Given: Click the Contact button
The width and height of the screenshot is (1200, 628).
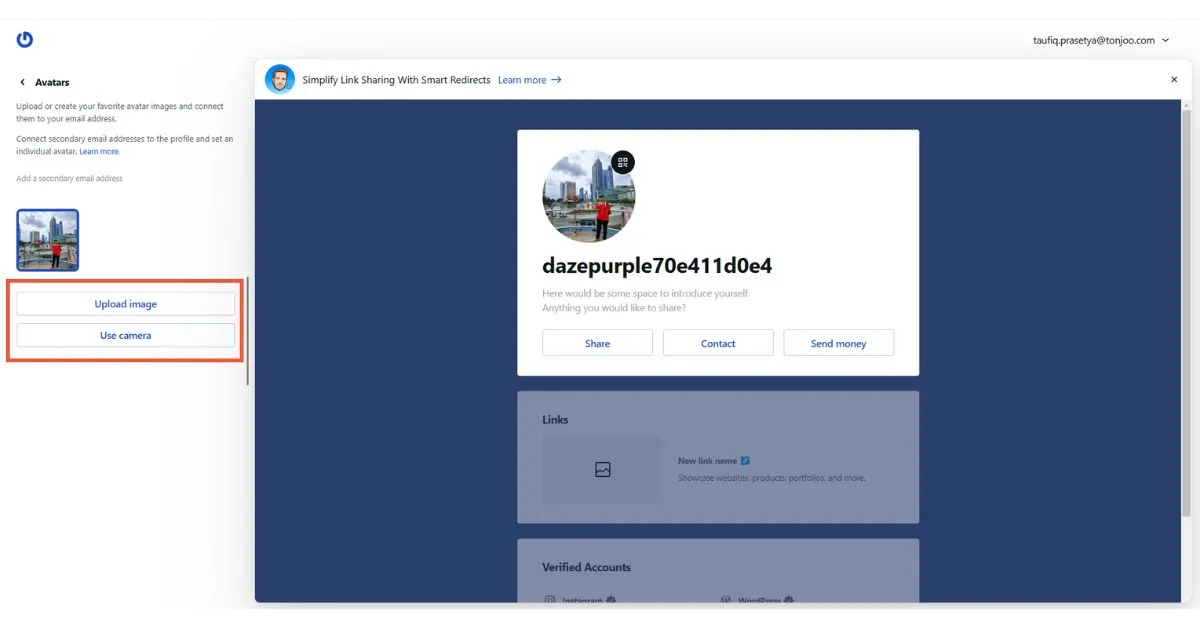Looking at the screenshot, I should click(x=718, y=342).
